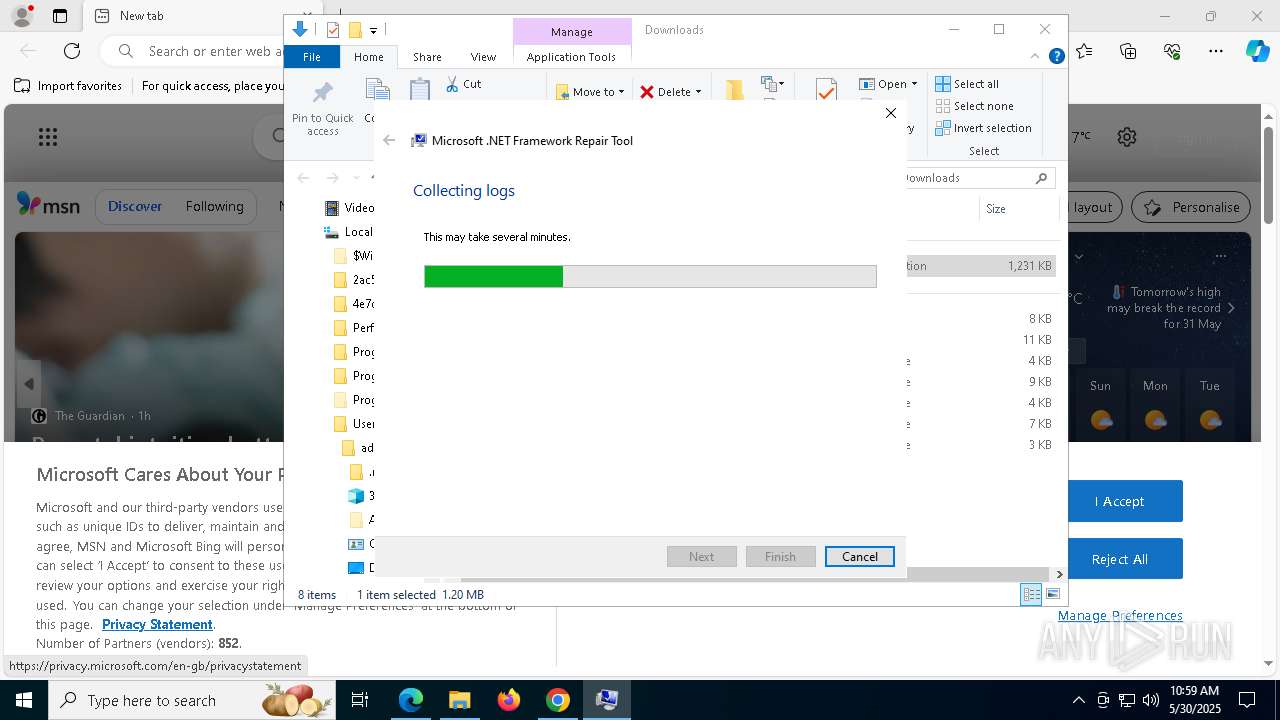This screenshot has height=720, width=1280.
Task: Click Personalise button on MSN page
Action: point(1191,208)
